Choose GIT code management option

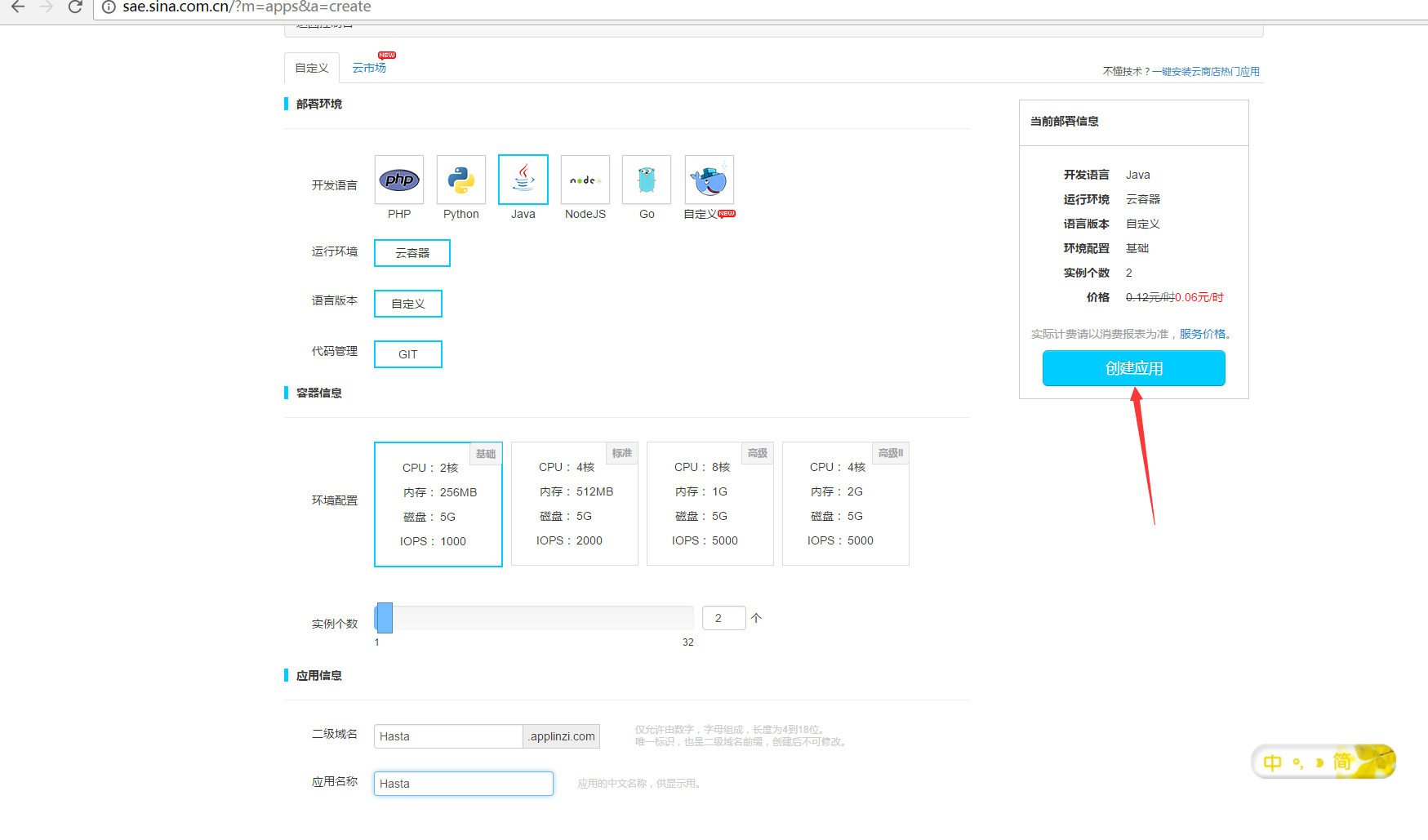click(x=408, y=354)
